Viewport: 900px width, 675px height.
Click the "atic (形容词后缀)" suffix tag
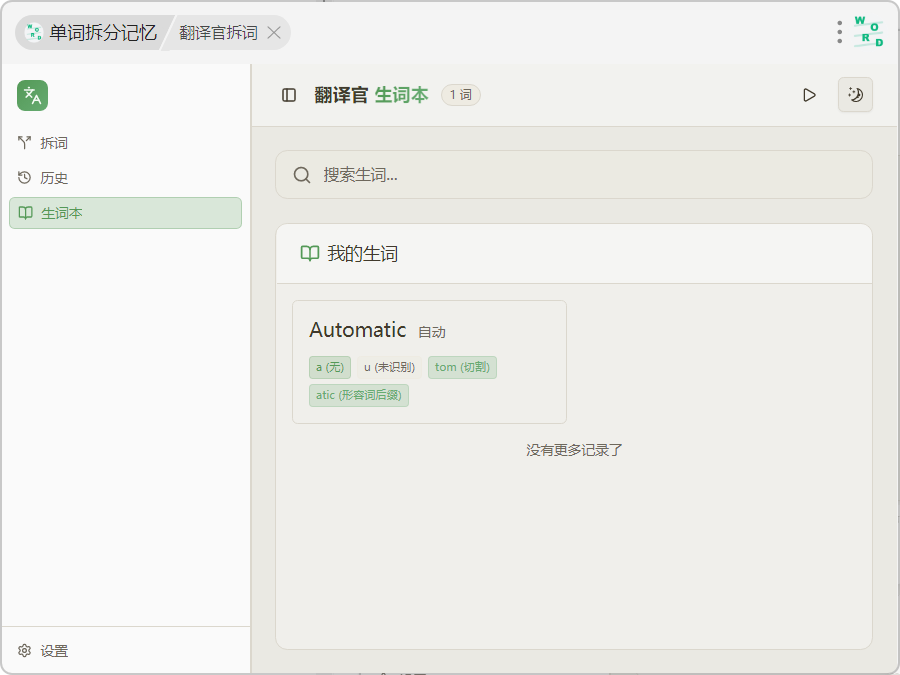pyautogui.click(x=359, y=395)
